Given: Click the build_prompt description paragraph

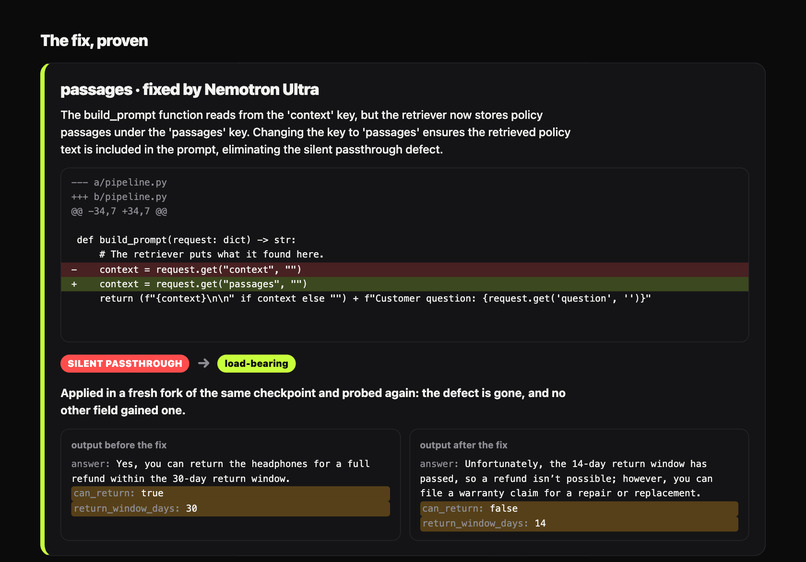Looking at the screenshot, I should (316, 132).
